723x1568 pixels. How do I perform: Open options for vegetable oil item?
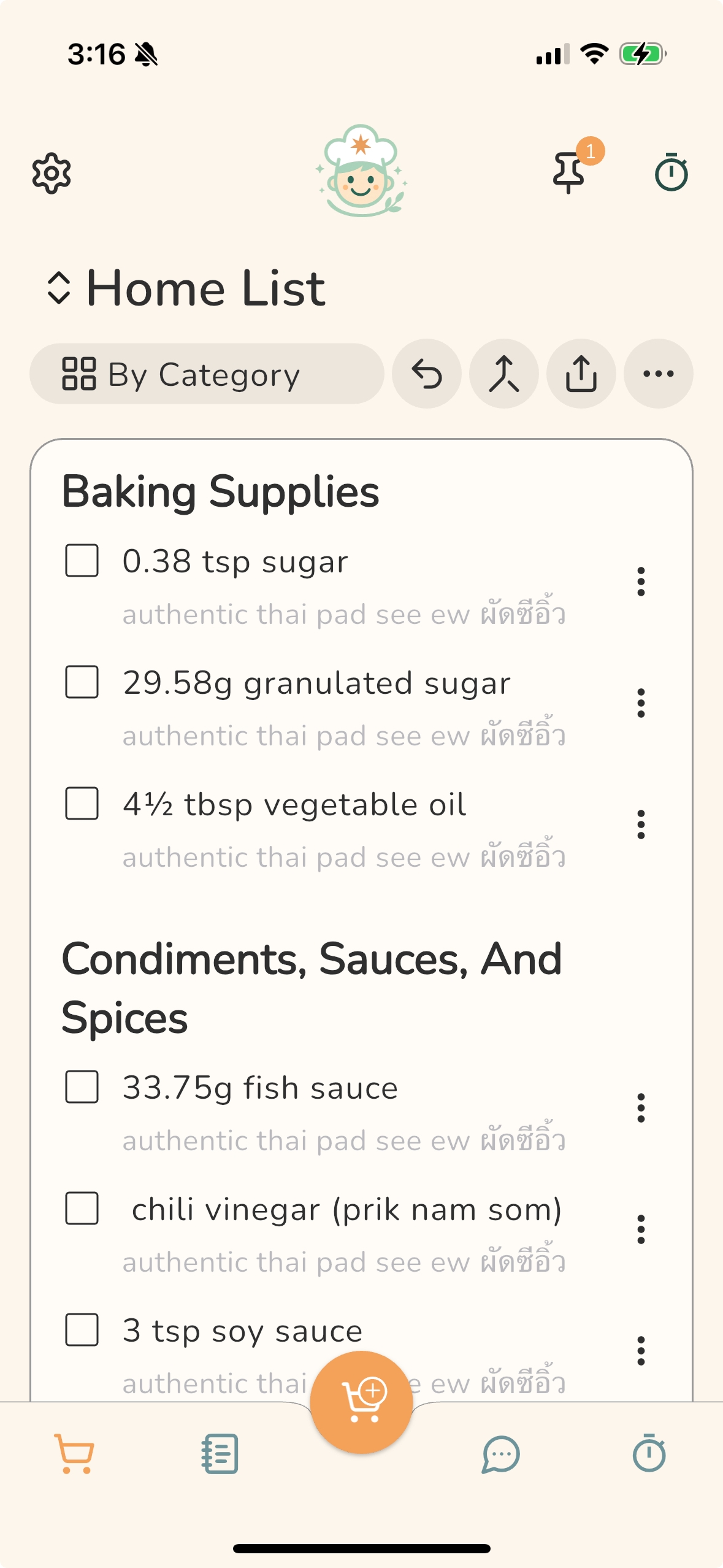[x=641, y=824]
